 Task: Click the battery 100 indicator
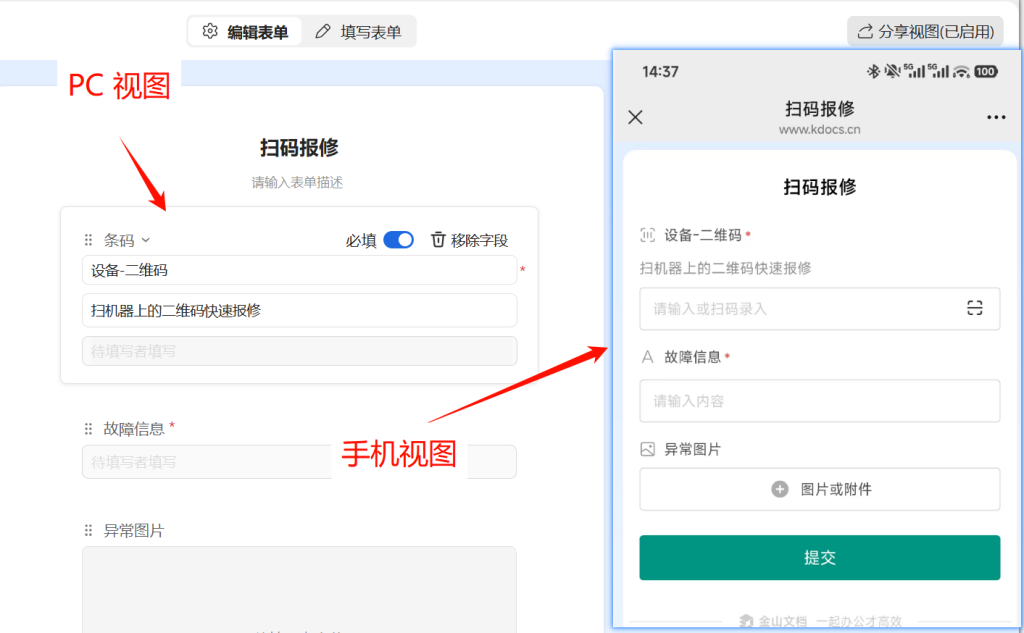(985, 71)
